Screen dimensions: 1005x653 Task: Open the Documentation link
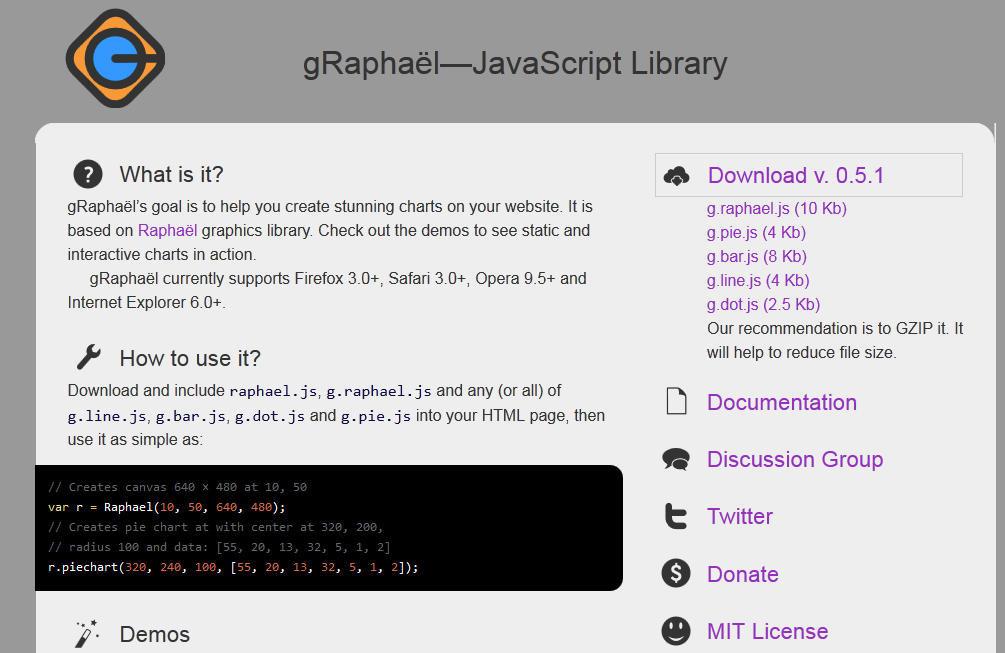click(781, 403)
